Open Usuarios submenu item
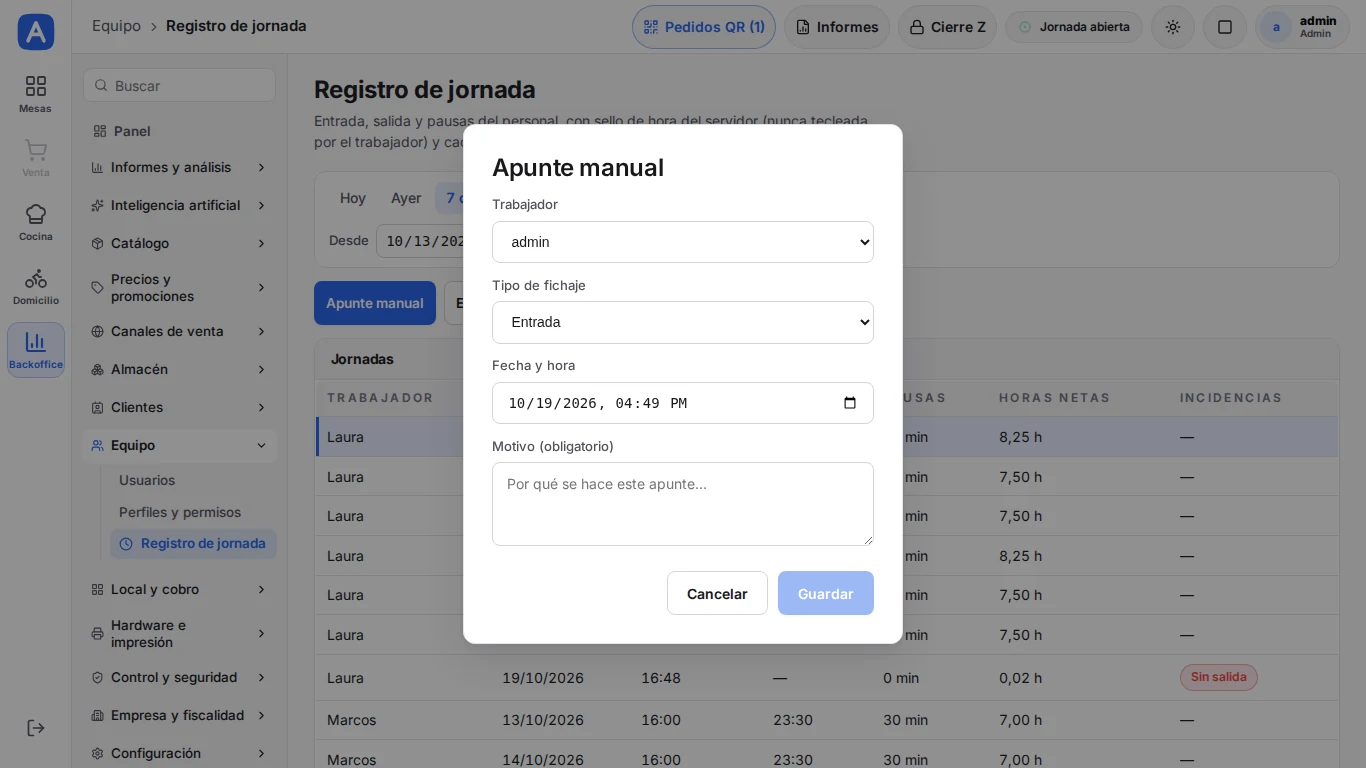Image resolution: width=1366 pixels, height=768 pixels. tap(193, 480)
